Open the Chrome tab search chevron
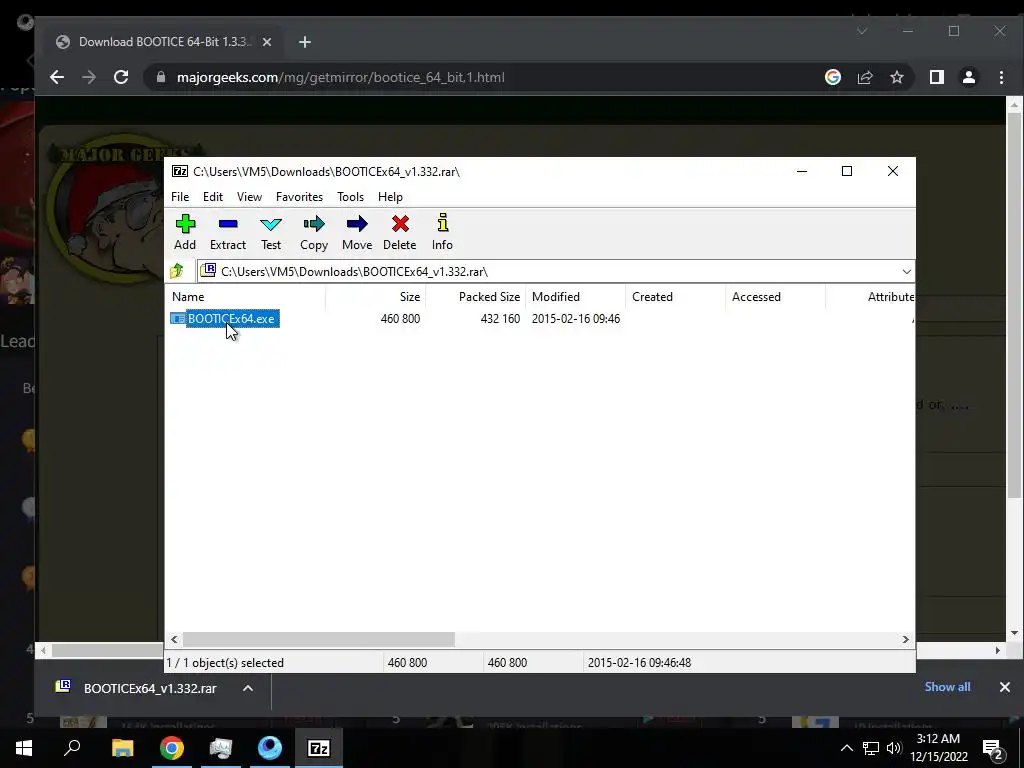The image size is (1024, 768). (862, 31)
